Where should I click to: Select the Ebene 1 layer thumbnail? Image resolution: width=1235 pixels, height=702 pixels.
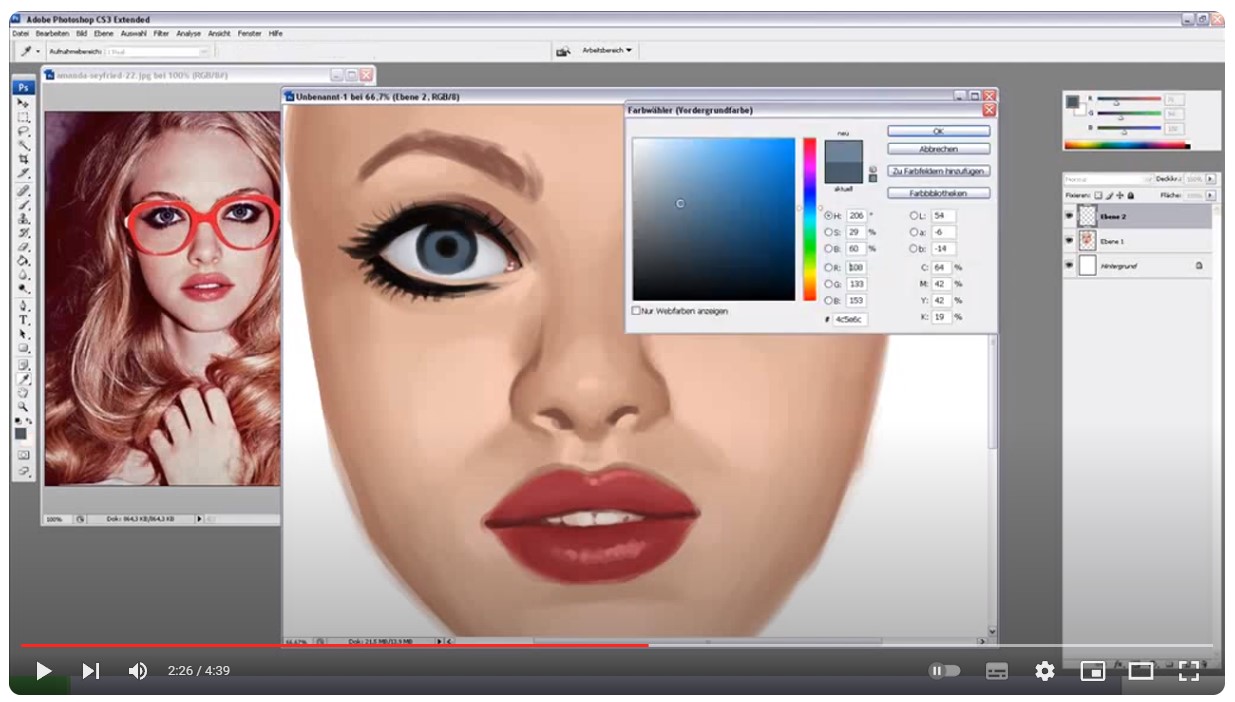(1087, 241)
